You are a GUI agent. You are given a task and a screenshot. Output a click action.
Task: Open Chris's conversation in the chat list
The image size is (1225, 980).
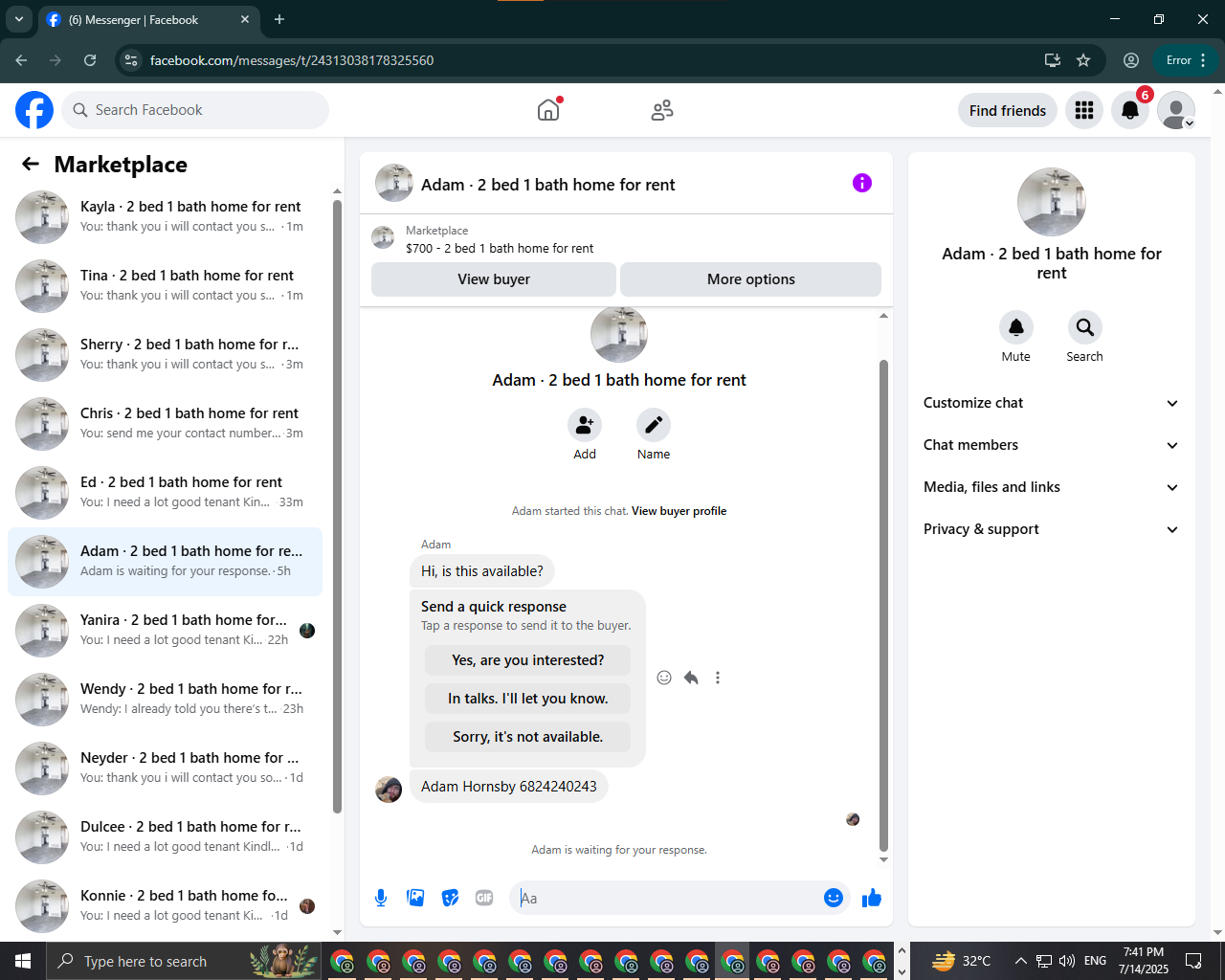[x=165, y=423]
